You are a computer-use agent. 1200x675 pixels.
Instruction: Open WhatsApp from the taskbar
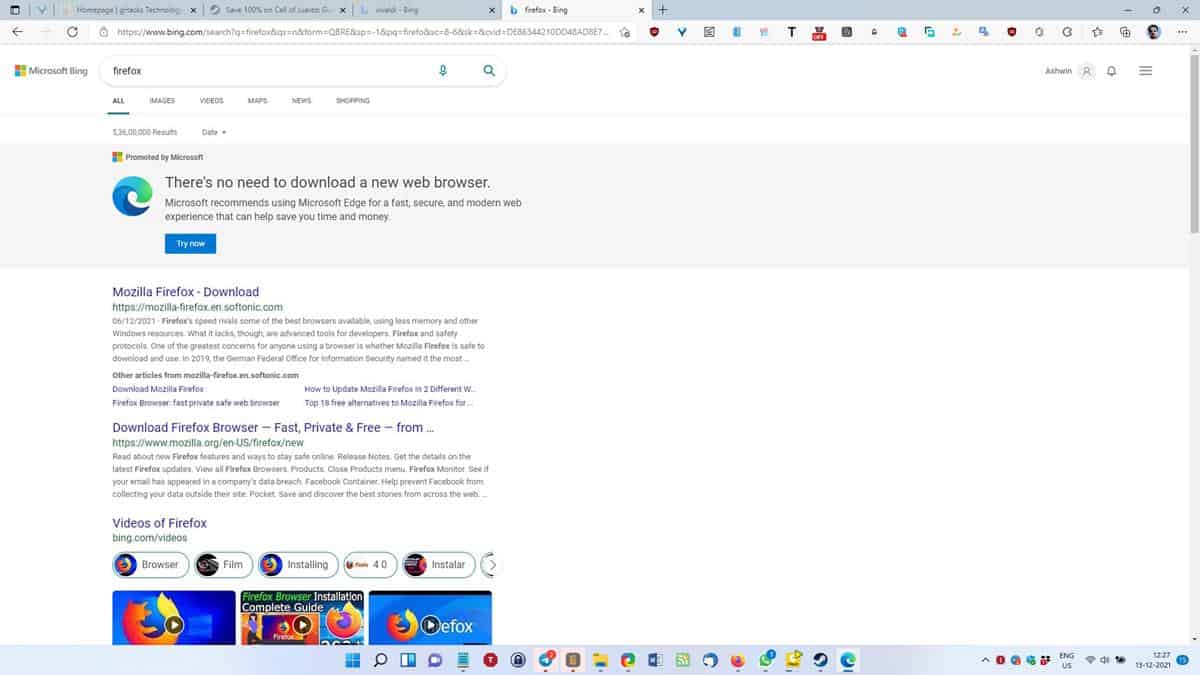click(765, 660)
